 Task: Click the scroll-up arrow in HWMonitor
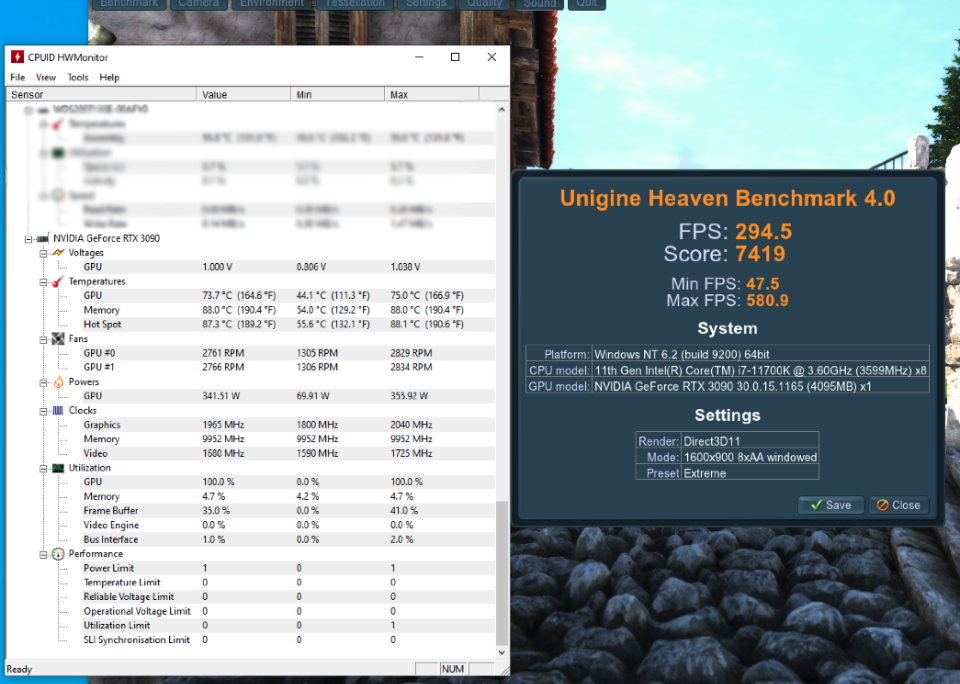(502, 110)
